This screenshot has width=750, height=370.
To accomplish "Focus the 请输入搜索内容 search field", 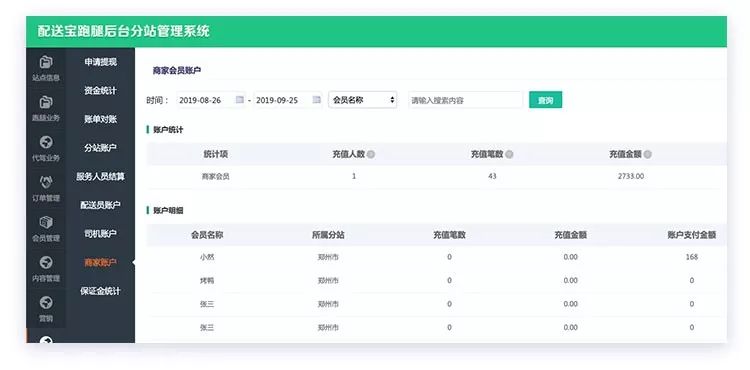I will pyautogui.click(x=465, y=100).
